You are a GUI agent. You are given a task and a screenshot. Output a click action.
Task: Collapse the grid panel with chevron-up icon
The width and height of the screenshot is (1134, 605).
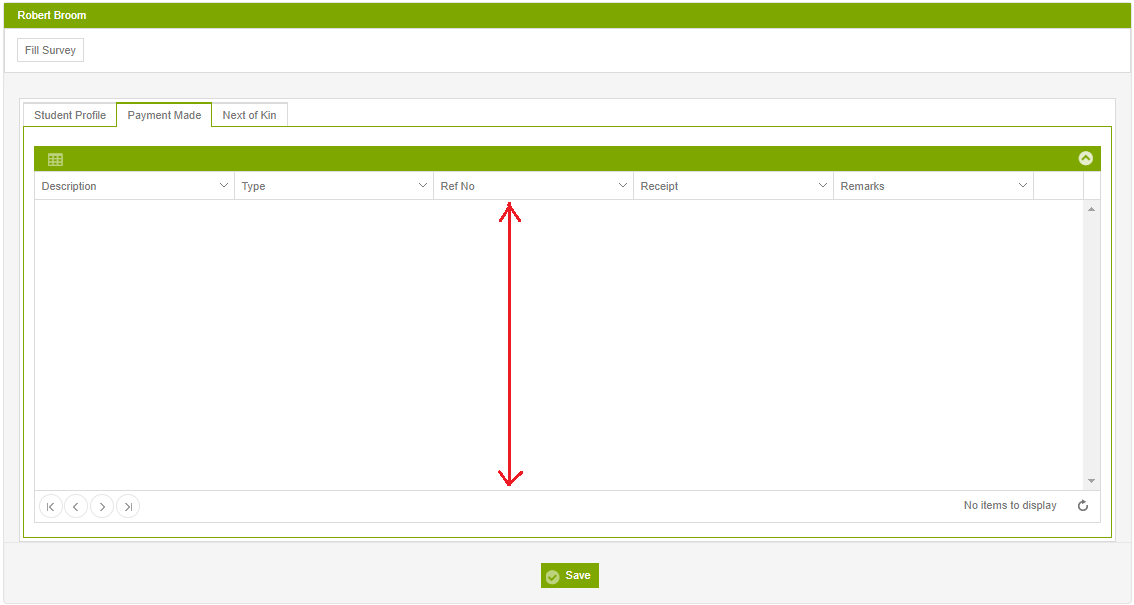pyautogui.click(x=1086, y=158)
